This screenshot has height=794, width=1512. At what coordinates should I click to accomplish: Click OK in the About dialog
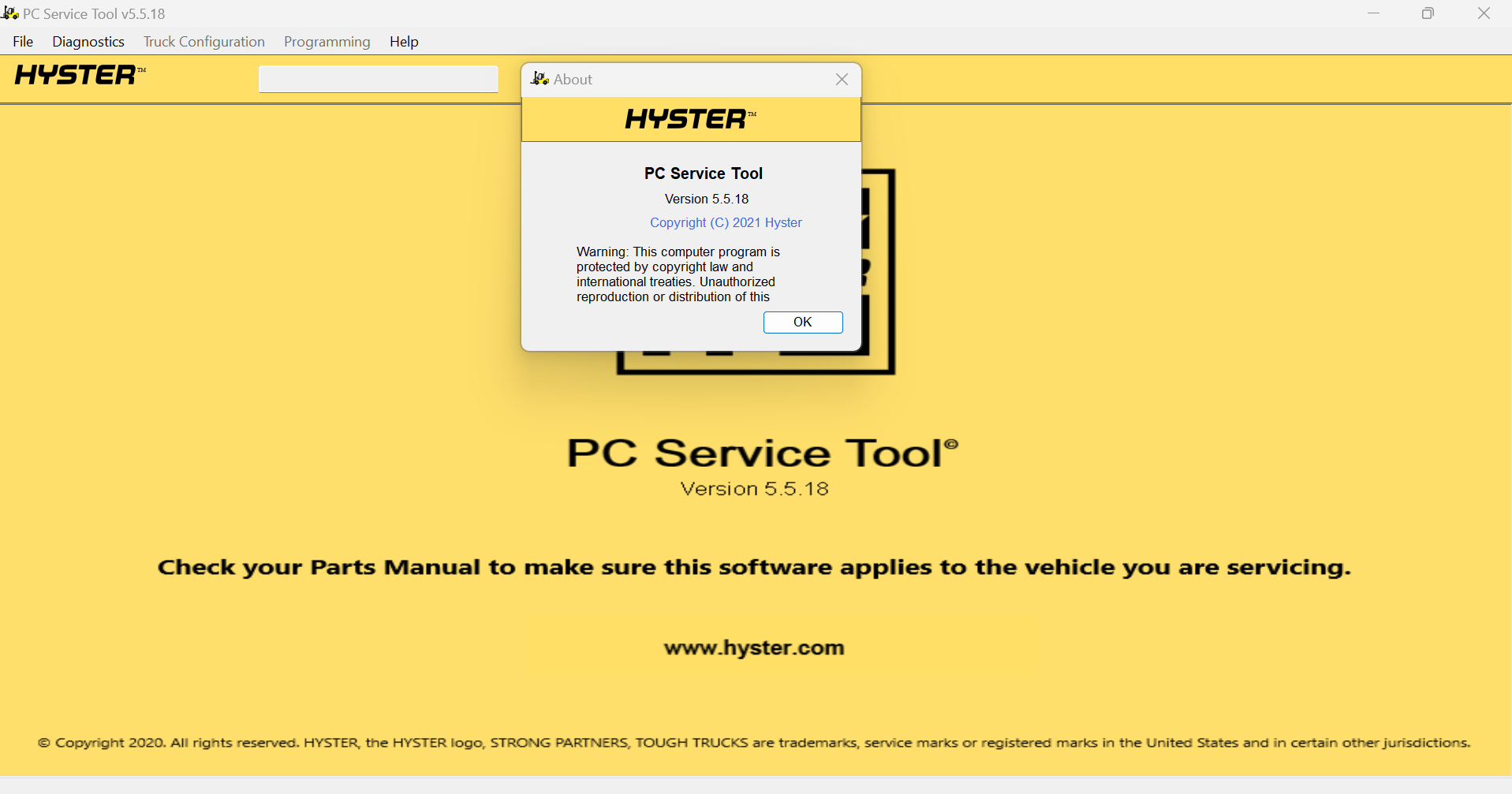click(803, 322)
